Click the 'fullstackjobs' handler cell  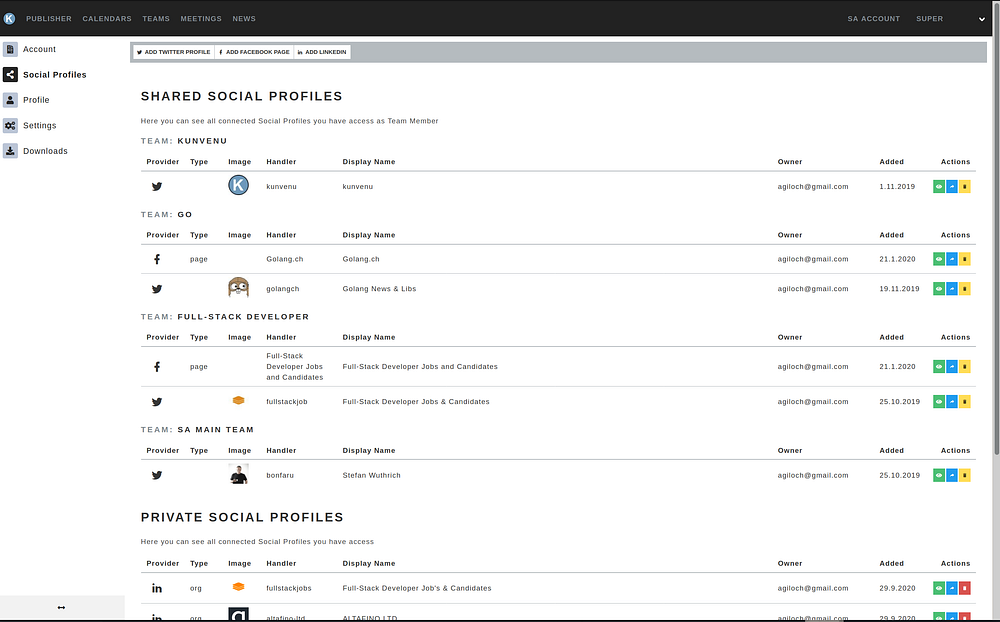pos(289,588)
